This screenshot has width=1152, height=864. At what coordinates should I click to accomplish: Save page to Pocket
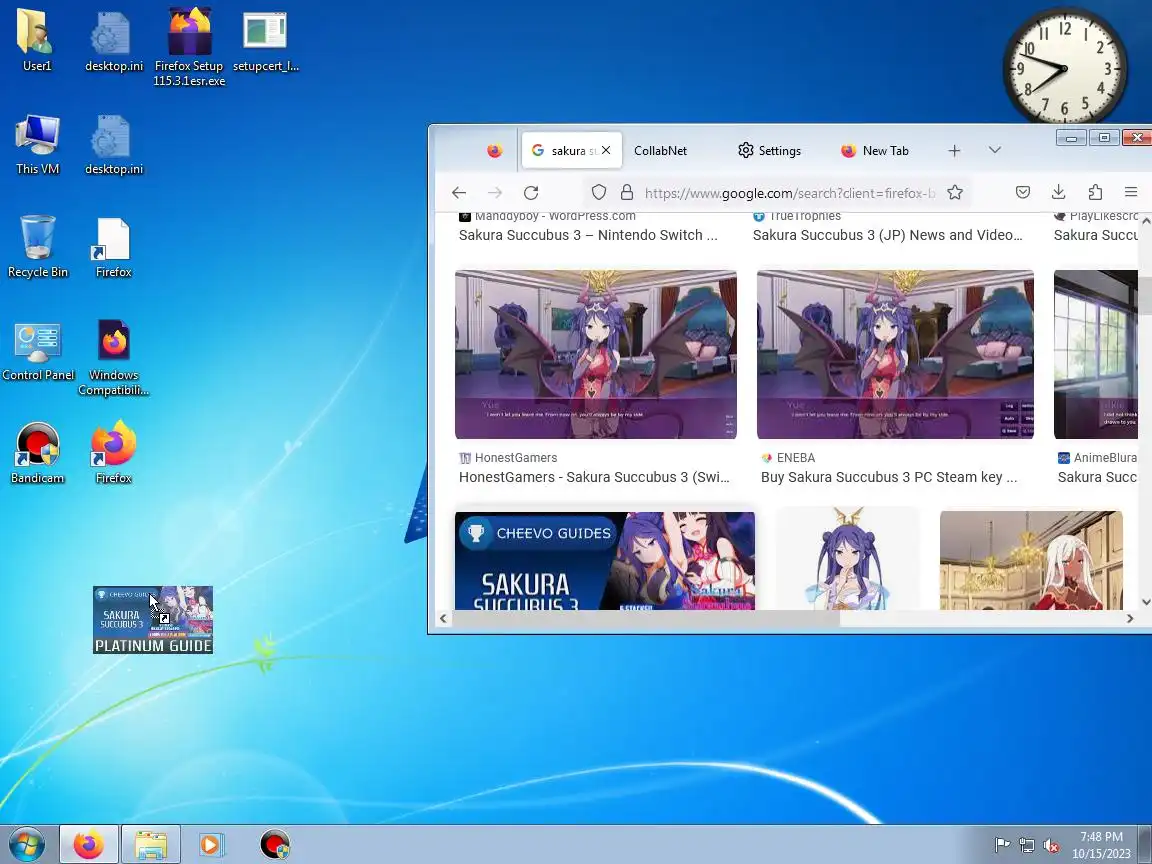pyautogui.click(x=1023, y=192)
